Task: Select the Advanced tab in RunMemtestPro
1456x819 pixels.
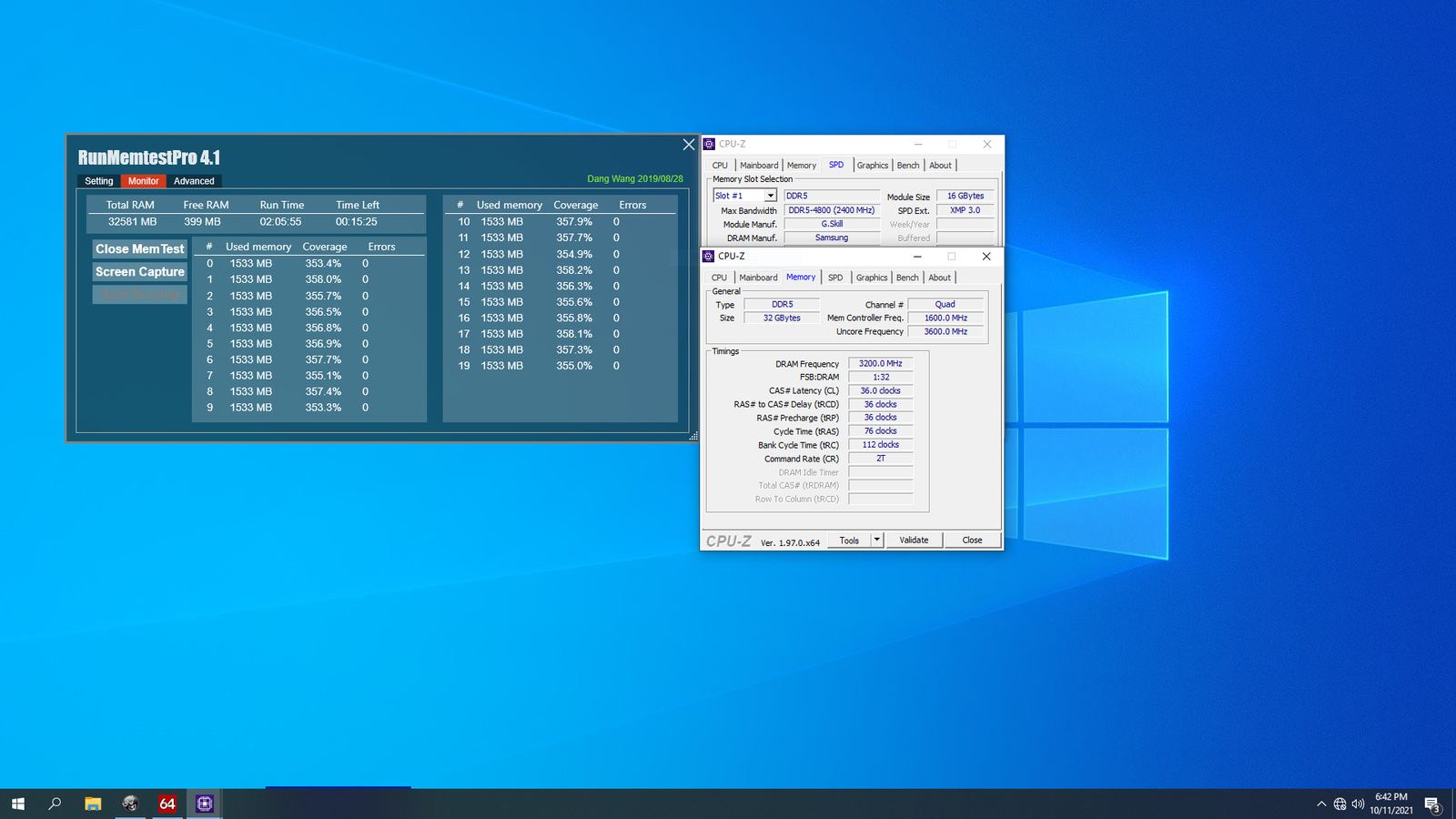Action: click(x=194, y=181)
